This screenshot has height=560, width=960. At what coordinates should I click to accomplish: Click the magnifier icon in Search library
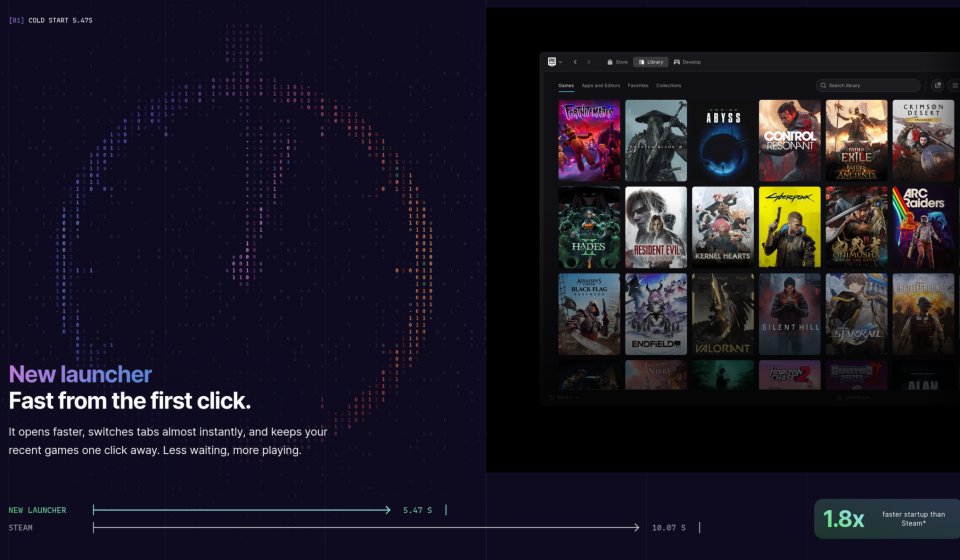click(x=823, y=86)
